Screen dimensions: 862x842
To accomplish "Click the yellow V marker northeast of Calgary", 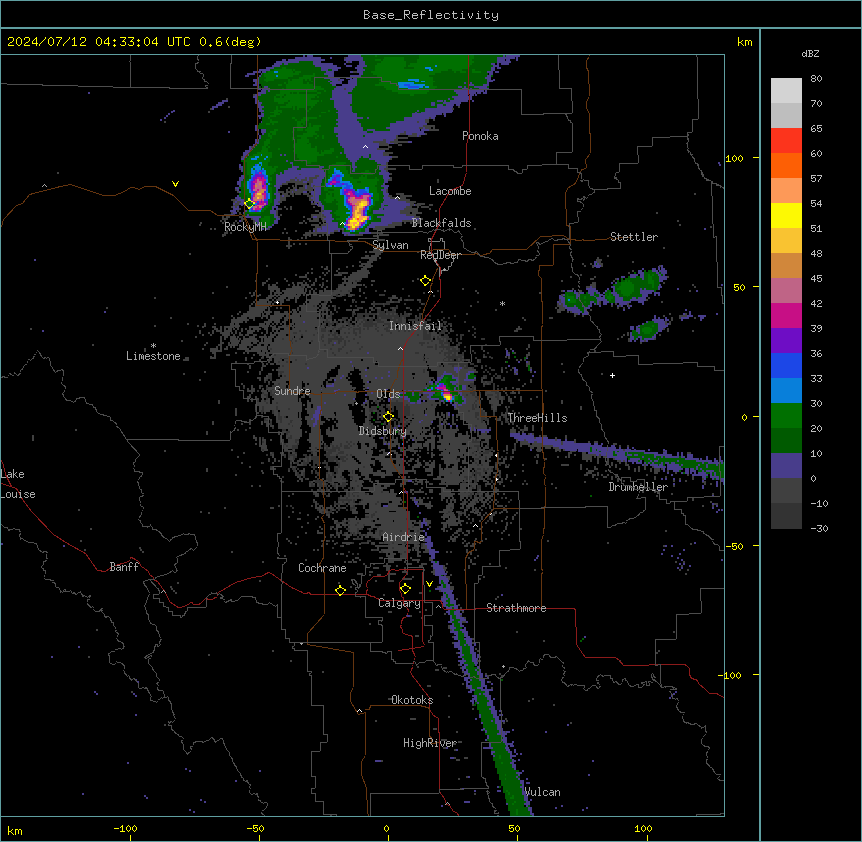I will pos(429,584).
